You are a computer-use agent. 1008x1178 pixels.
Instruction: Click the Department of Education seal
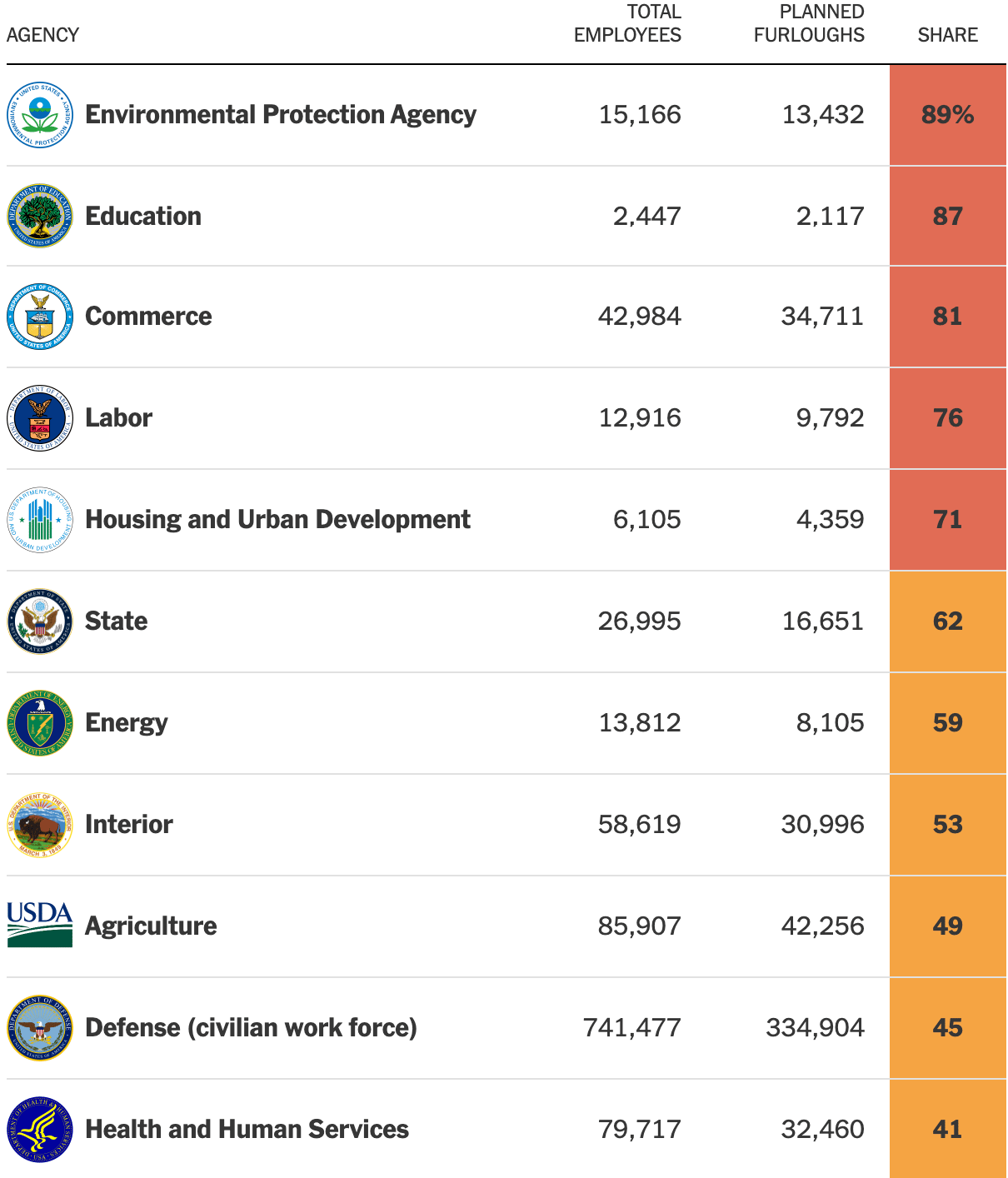click(x=40, y=217)
